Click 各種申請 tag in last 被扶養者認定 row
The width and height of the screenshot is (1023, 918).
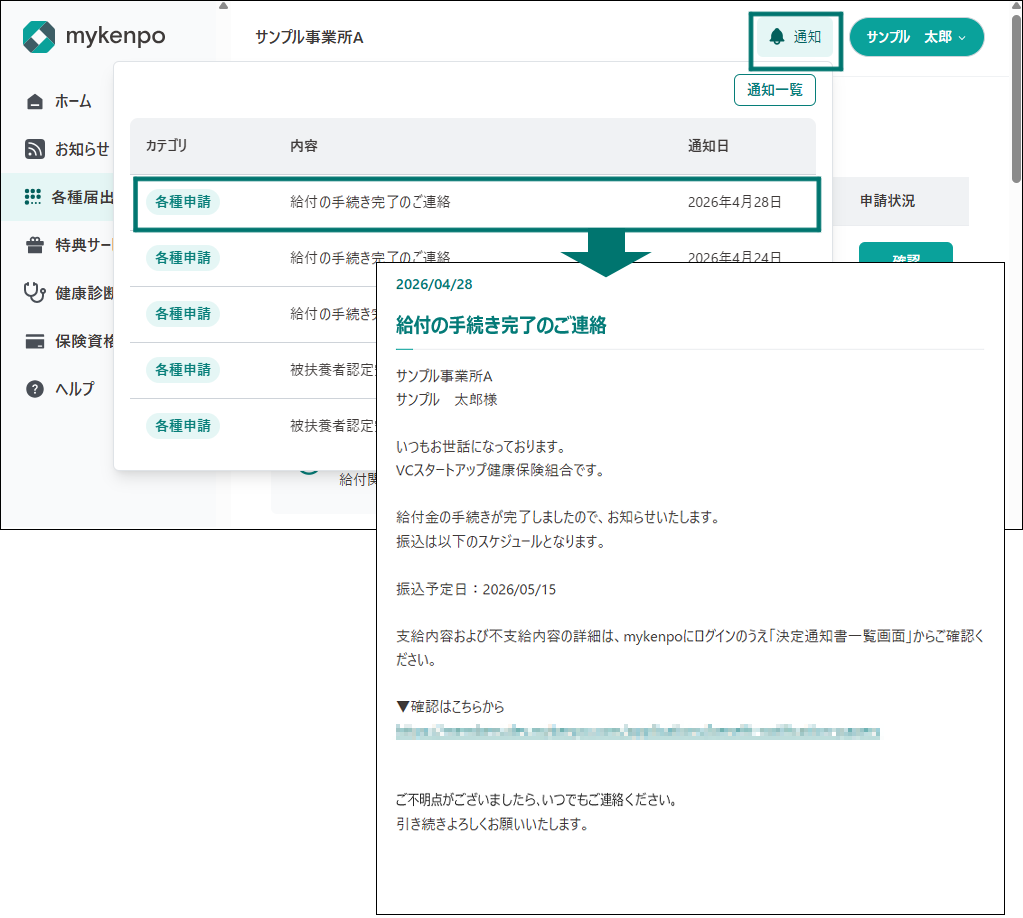pos(183,426)
